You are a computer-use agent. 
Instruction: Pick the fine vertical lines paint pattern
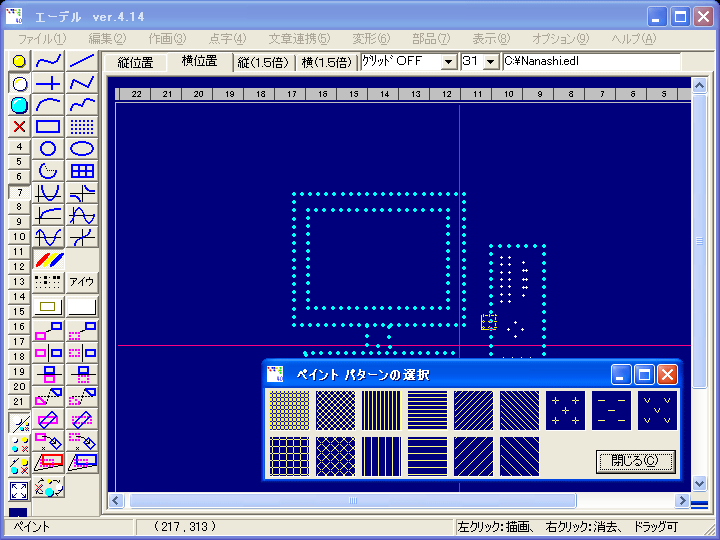click(x=381, y=410)
